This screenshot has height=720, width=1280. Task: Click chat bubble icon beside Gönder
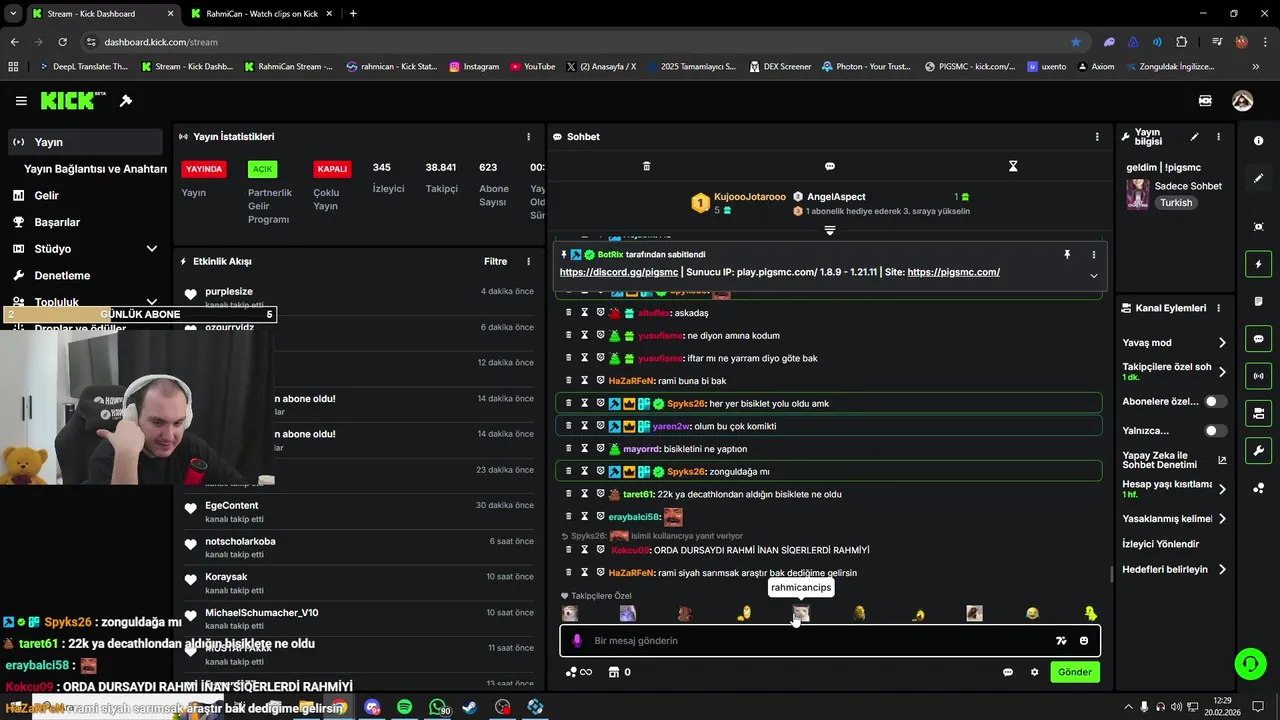tap(1008, 672)
